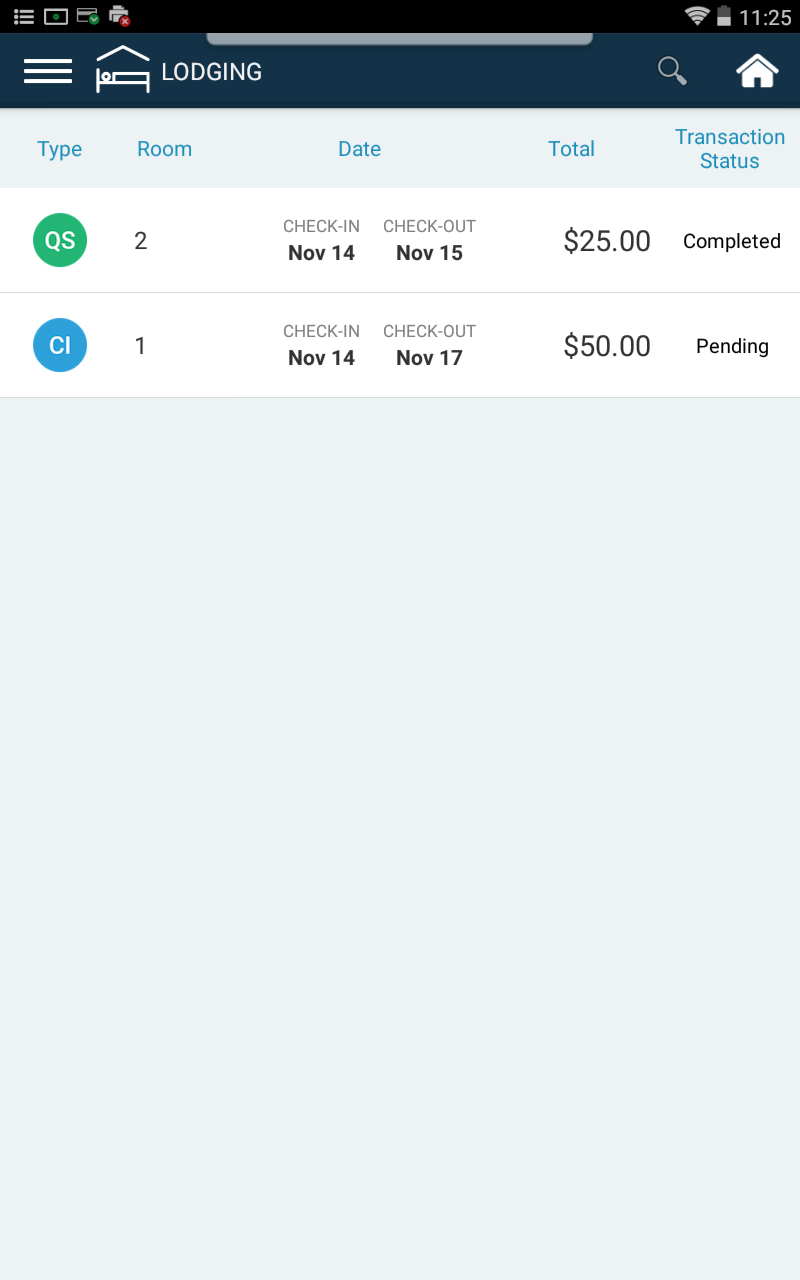The width and height of the screenshot is (800, 1280).
Task: Tap the Lodging bed icon
Action: (x=122, y=70)
